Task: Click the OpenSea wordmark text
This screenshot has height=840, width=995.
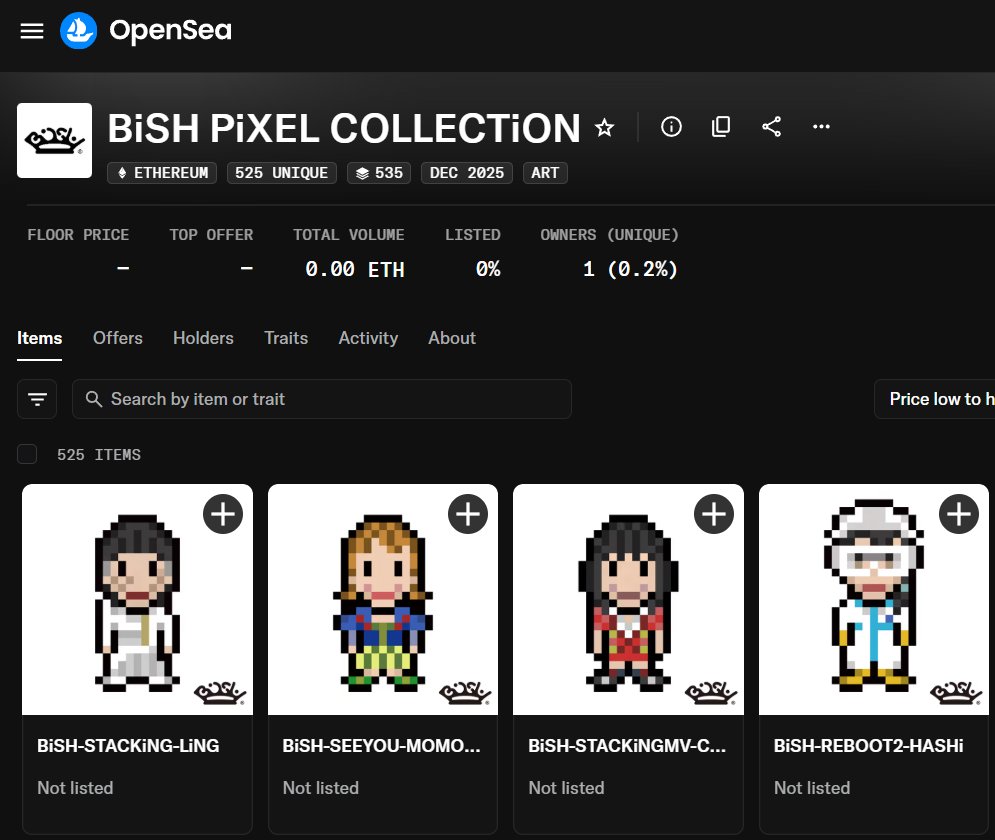Action: pyautogui.click(x=171, y=30)
